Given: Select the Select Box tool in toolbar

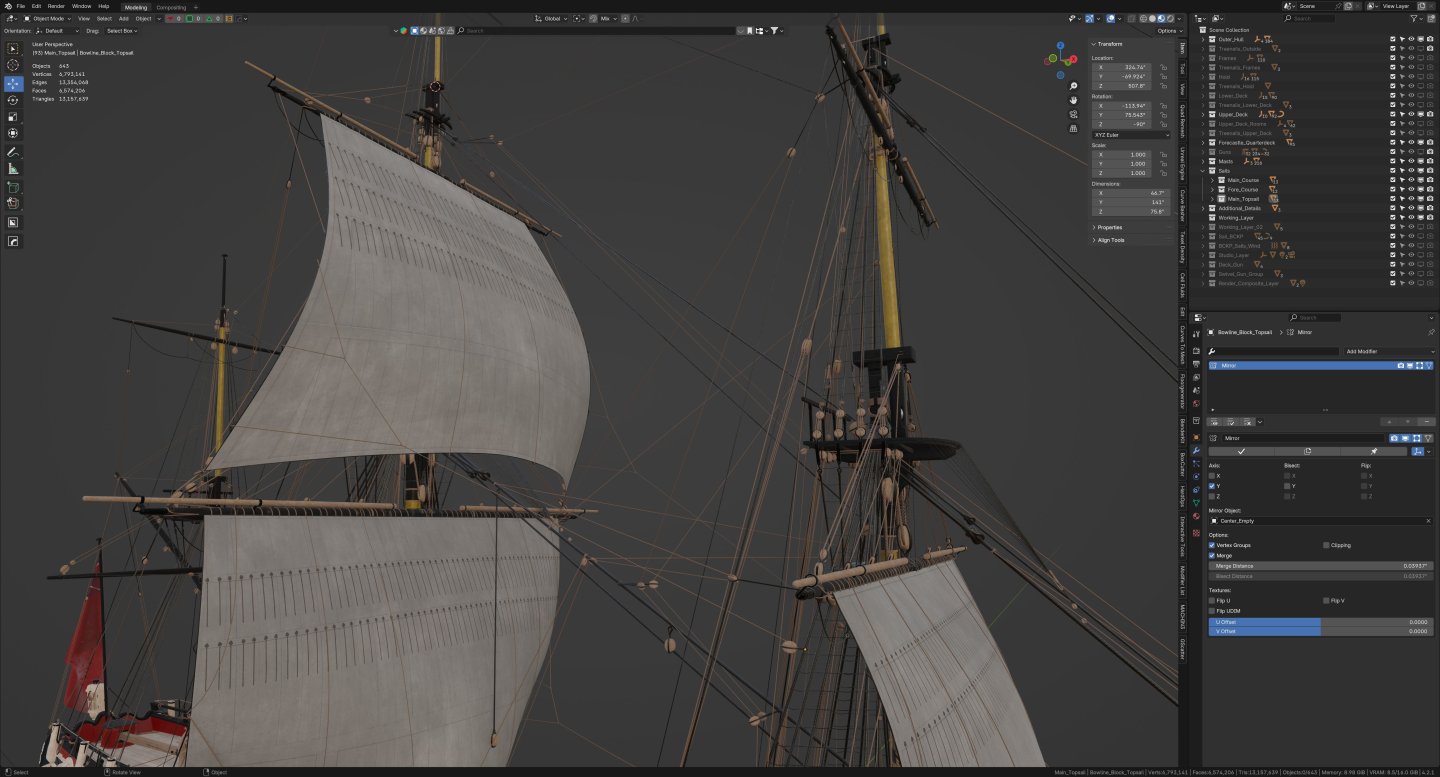Looking at the screenshot, I should (13, 49).
